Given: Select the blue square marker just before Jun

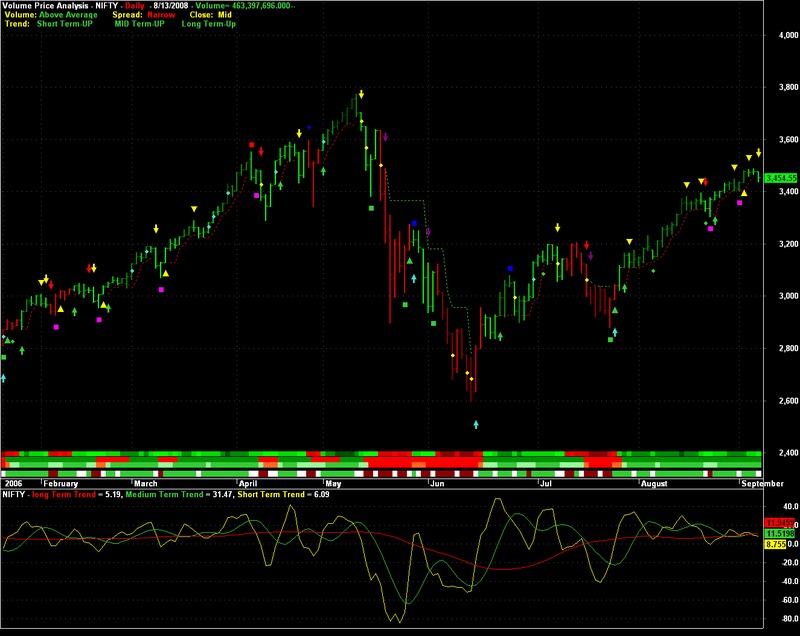Looking at the screenshot, I should click(414, 223).
